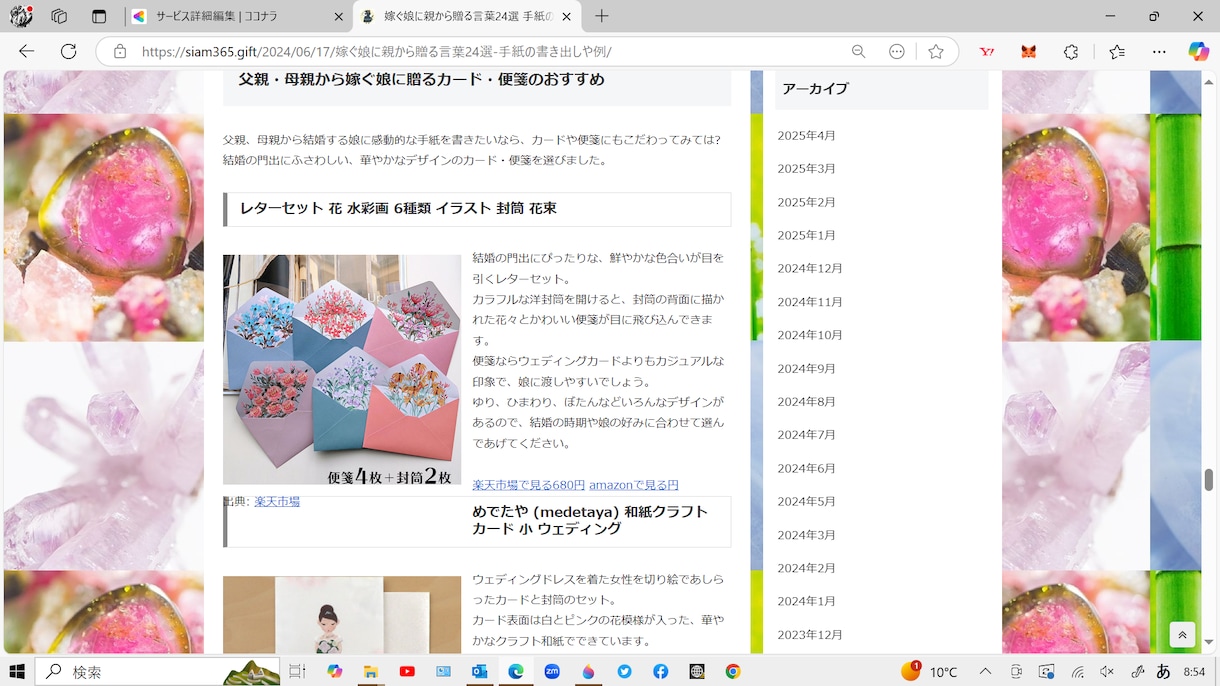The image size is (1220, 686).
Task: Open the 楽天市場で見る680円 link
Action: click(x=528, y=485)
